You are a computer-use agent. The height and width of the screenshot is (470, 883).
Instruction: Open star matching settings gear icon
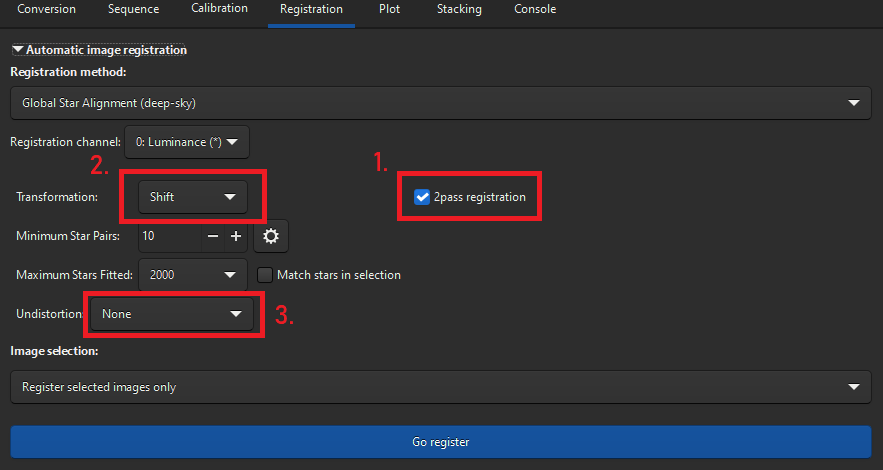pyautogui.click(x=271, y=236)
